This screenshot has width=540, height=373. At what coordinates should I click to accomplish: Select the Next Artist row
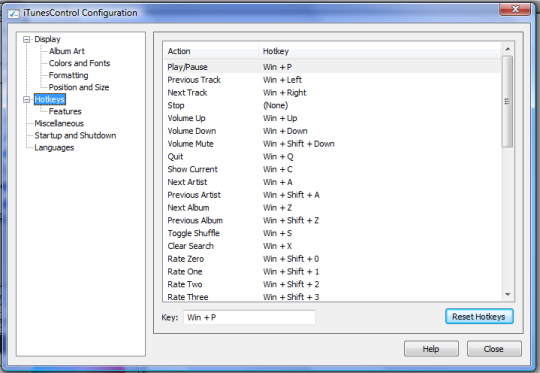click(x=332, y=182)
